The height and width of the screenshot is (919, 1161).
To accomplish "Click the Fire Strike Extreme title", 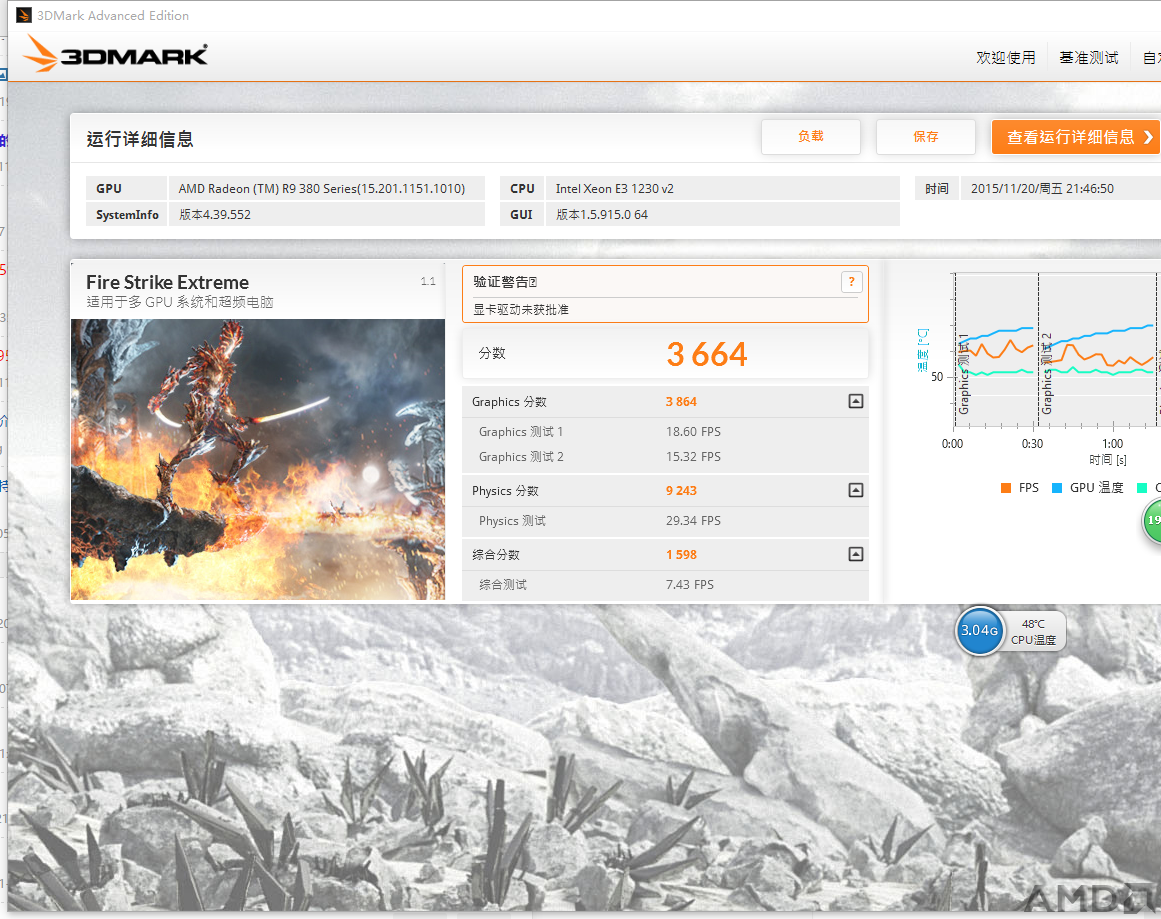I will click(167, 282).
